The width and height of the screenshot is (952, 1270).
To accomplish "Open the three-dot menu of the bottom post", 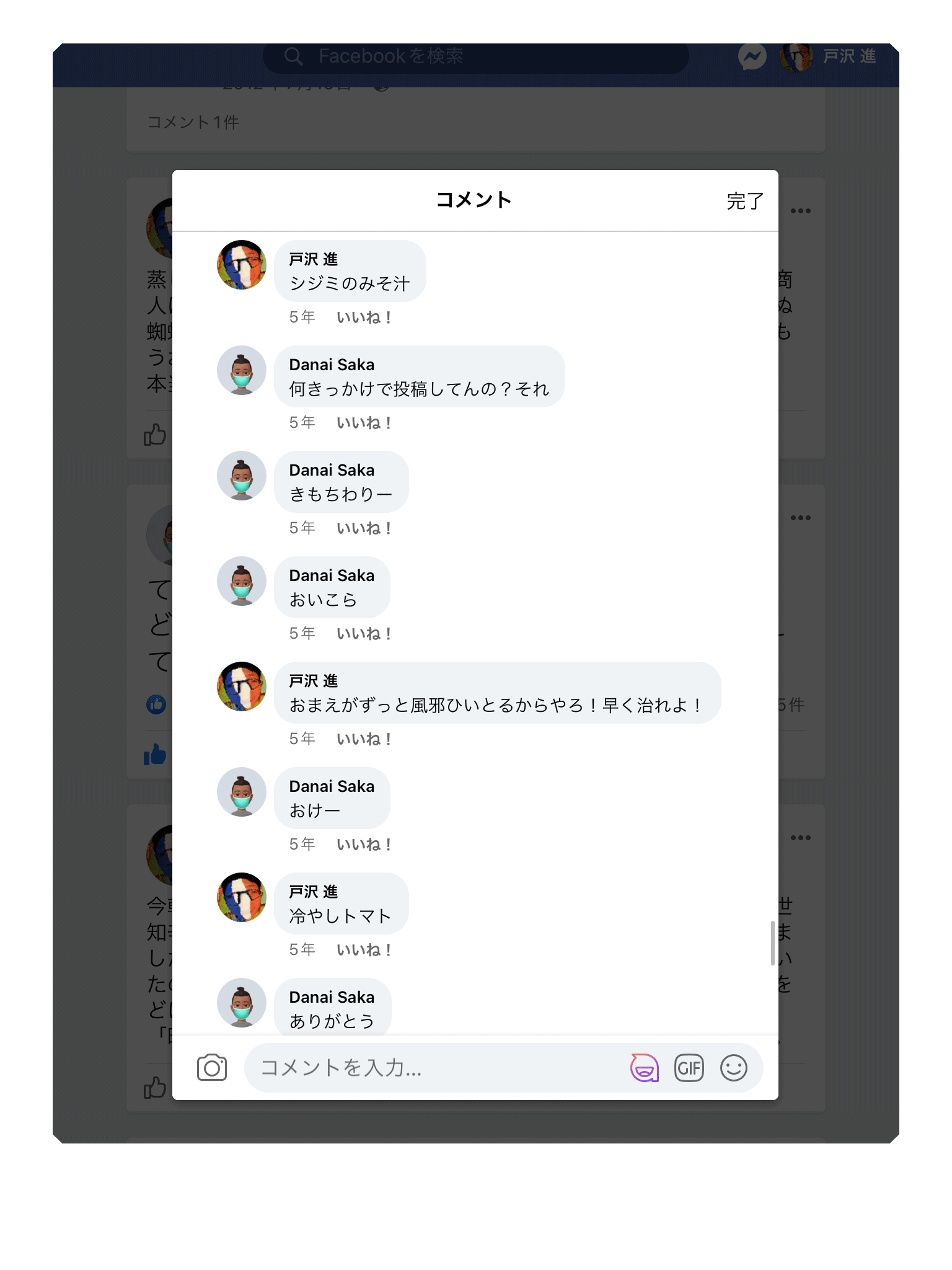I will (x=801, y=838).
